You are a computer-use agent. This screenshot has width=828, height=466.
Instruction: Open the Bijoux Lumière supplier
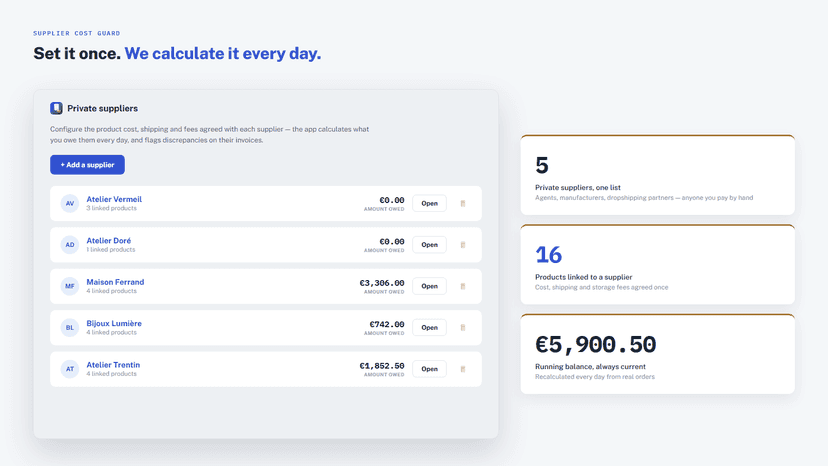coord(429,328)
